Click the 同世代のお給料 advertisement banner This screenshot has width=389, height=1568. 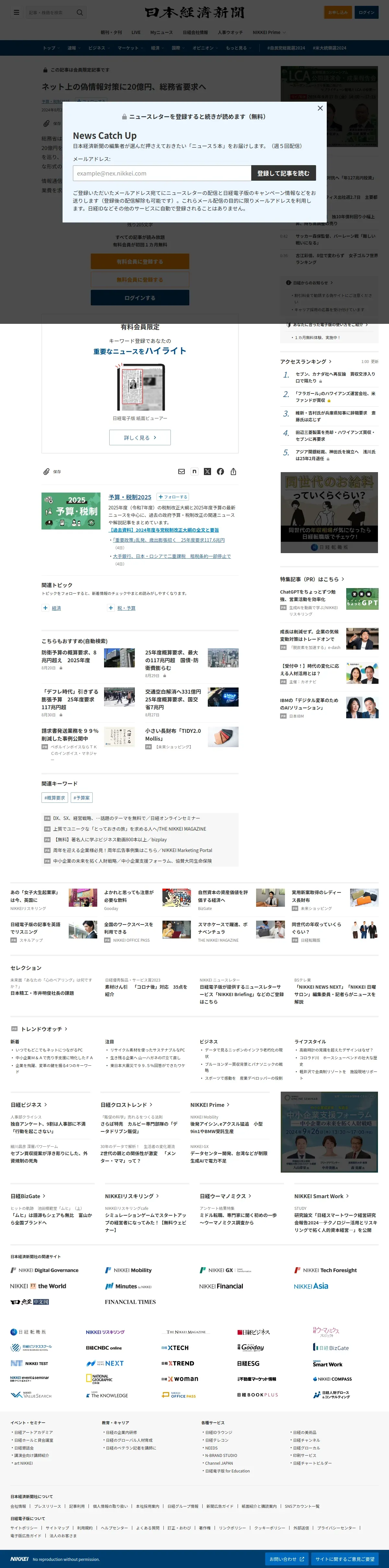point(329,513)
